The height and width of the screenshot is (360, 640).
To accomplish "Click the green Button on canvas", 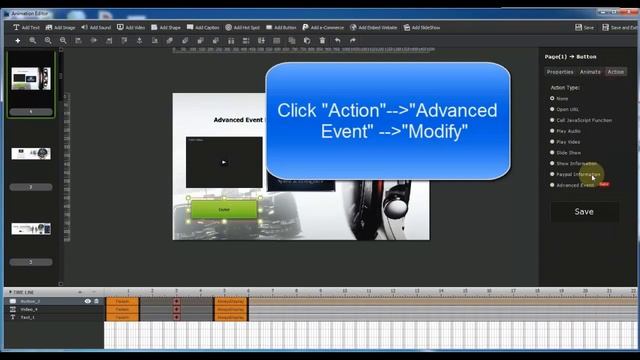I will pos(224,209).
